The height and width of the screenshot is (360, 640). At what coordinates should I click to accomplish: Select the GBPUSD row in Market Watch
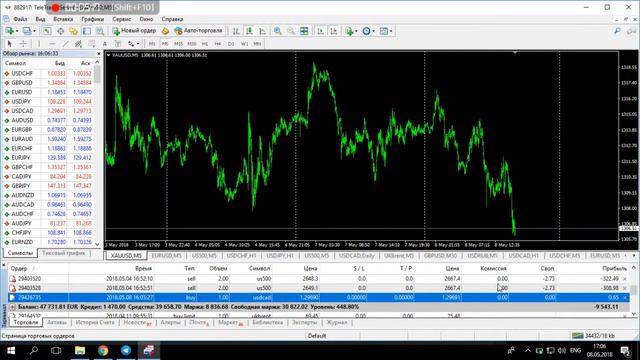tap(48, 82)
